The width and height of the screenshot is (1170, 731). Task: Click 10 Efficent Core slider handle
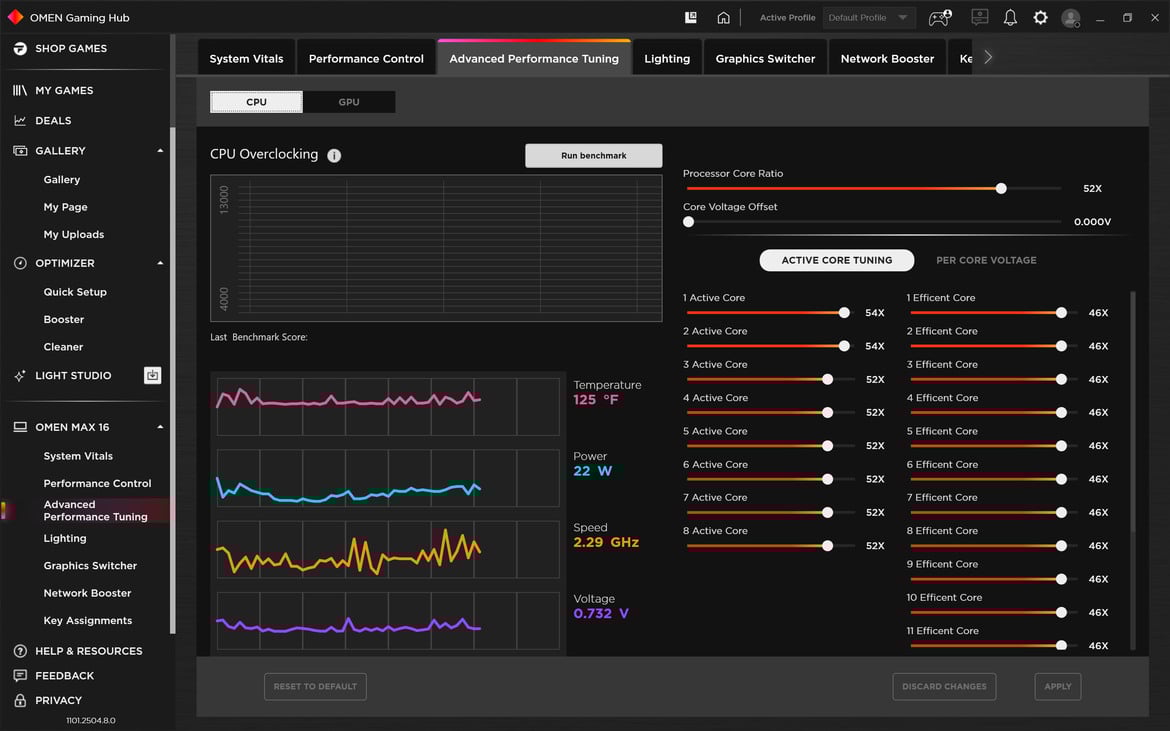(1061, 612)
